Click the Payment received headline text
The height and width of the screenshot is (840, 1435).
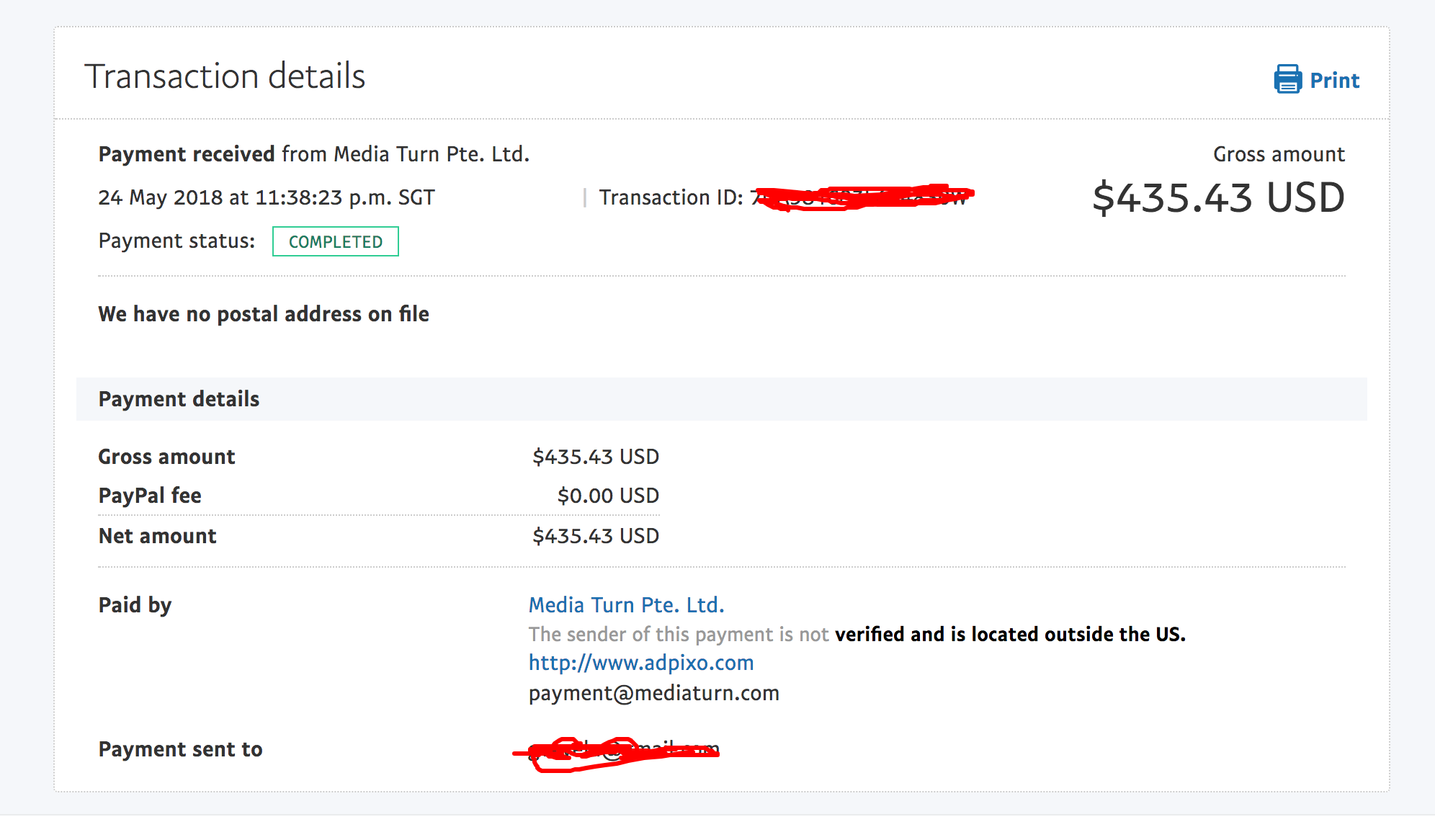click(x=313, y=154)
